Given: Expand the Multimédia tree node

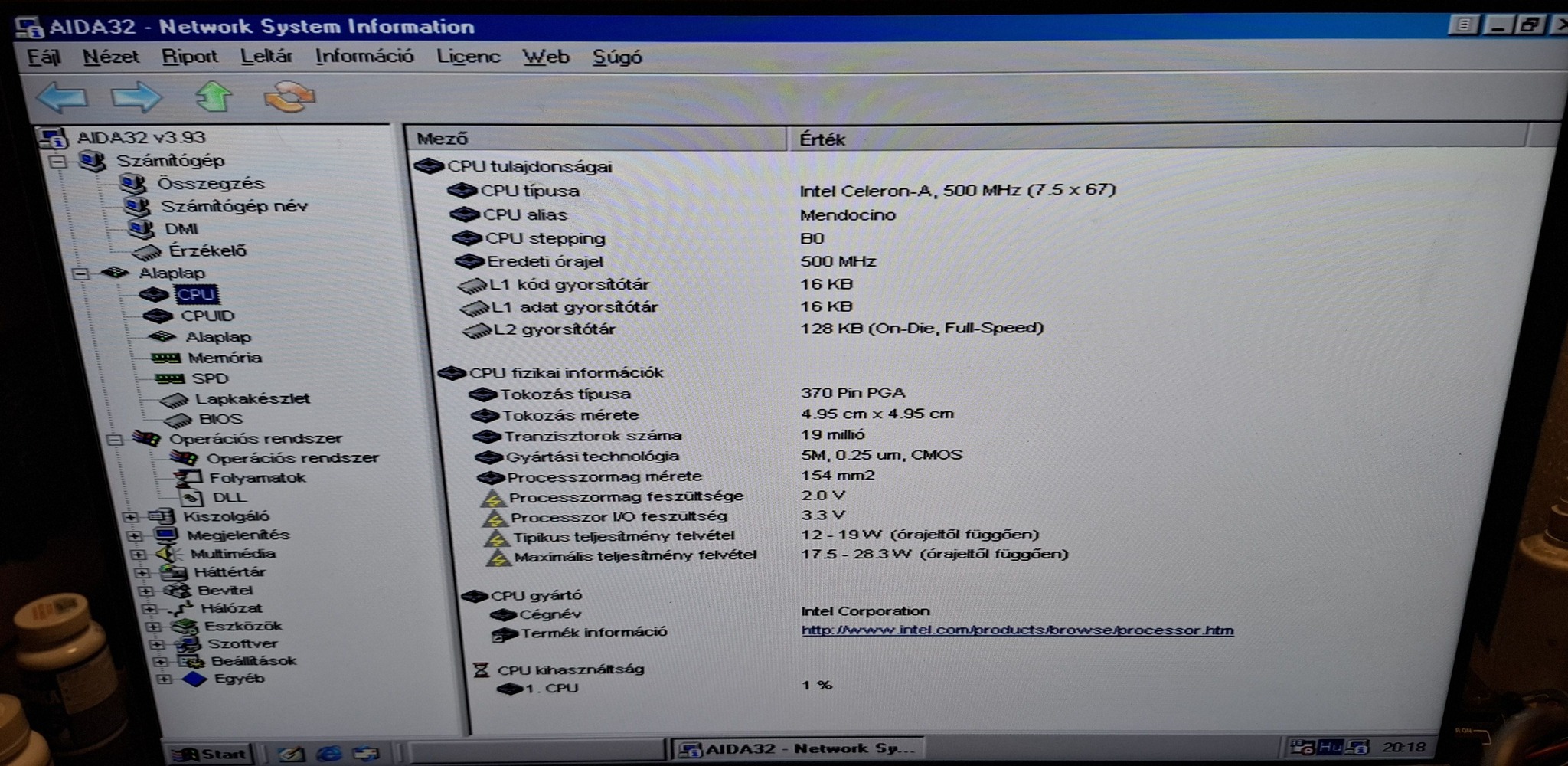Looking at the screenshot, I should coord(139,554).
